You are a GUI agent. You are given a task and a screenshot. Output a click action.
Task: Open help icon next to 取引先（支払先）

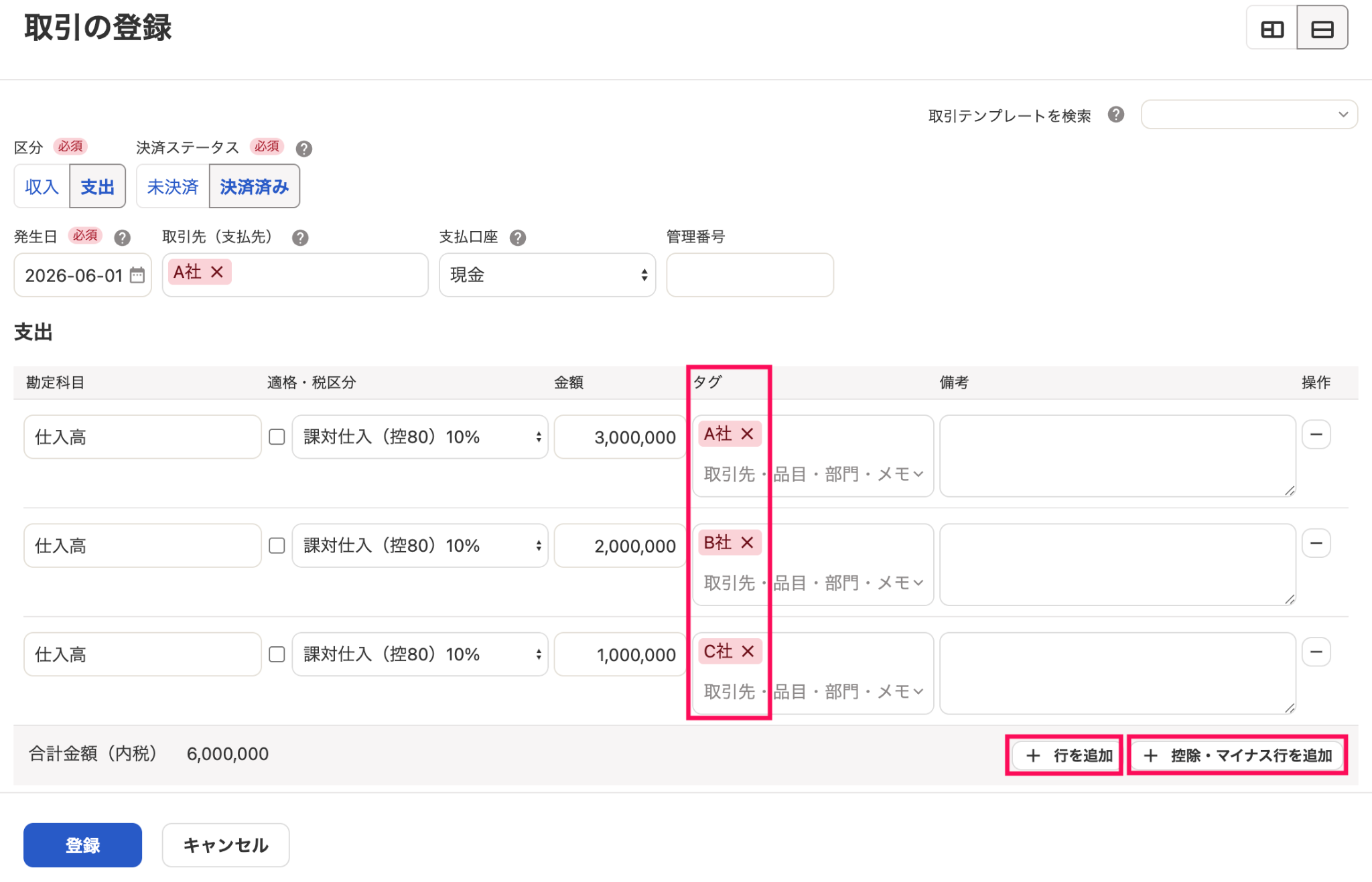300,237
